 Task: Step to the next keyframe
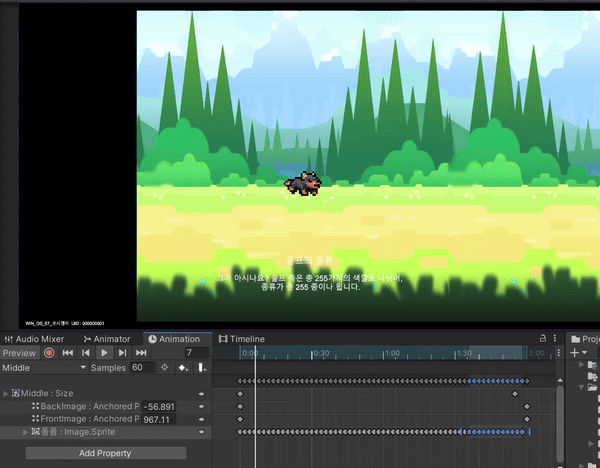[122, 353]
